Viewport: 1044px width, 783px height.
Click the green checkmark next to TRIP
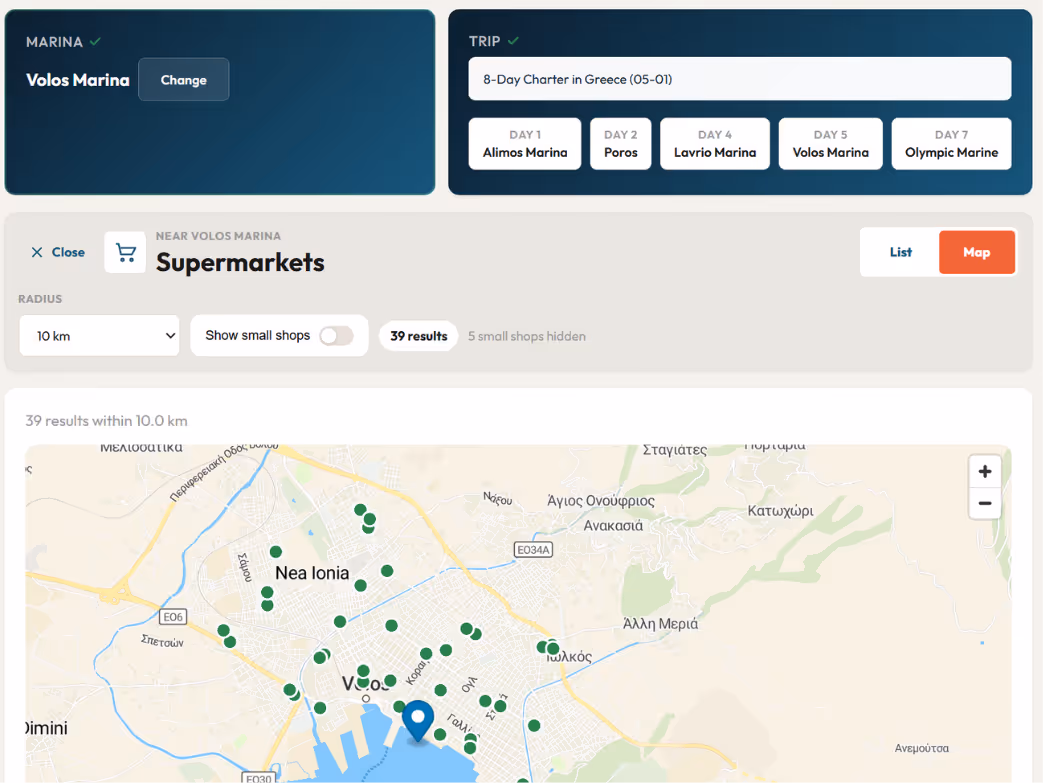coord(513,41)
